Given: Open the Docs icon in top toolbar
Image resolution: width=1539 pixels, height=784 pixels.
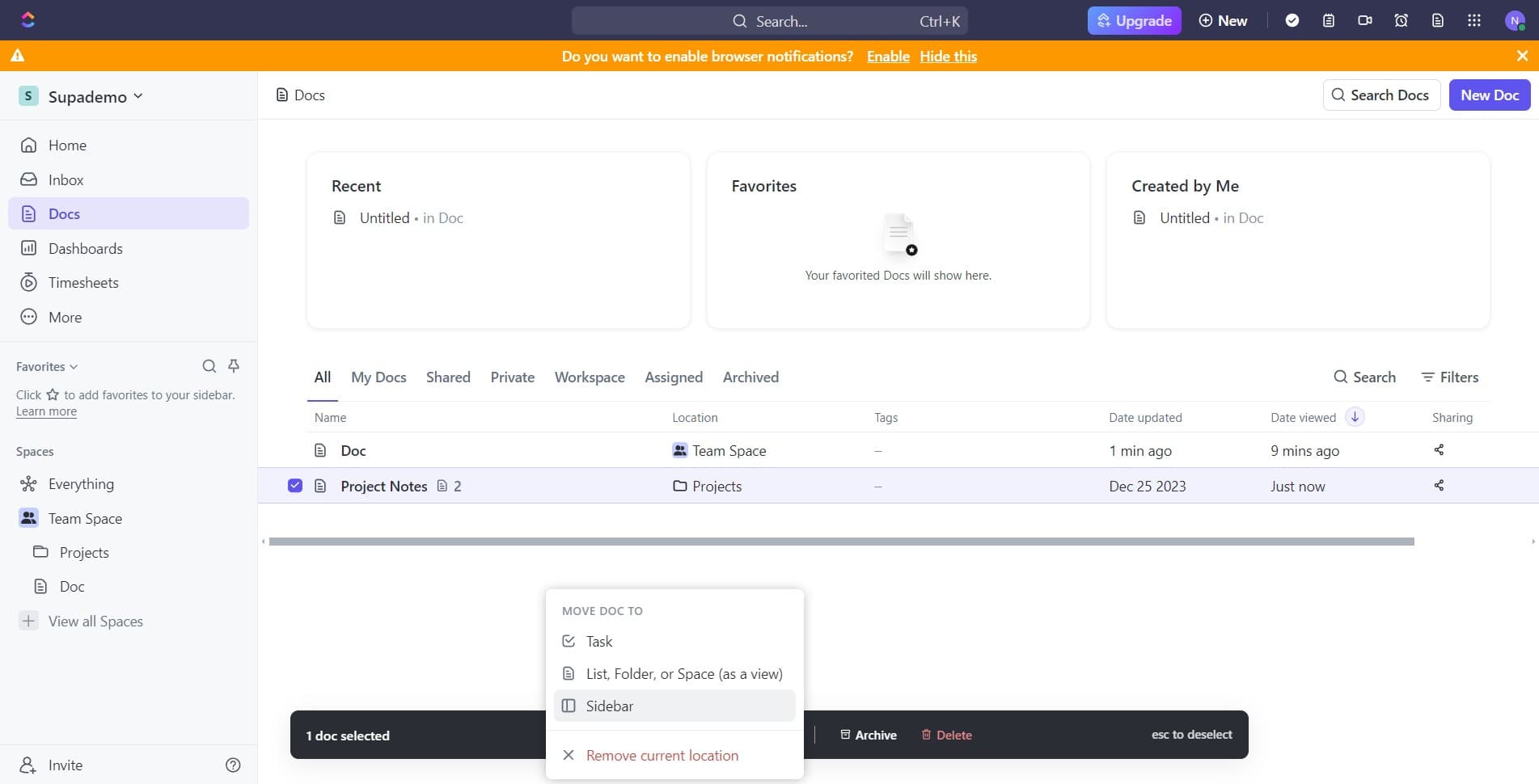Looking at the screenshot, I should tap(1437, 20).
